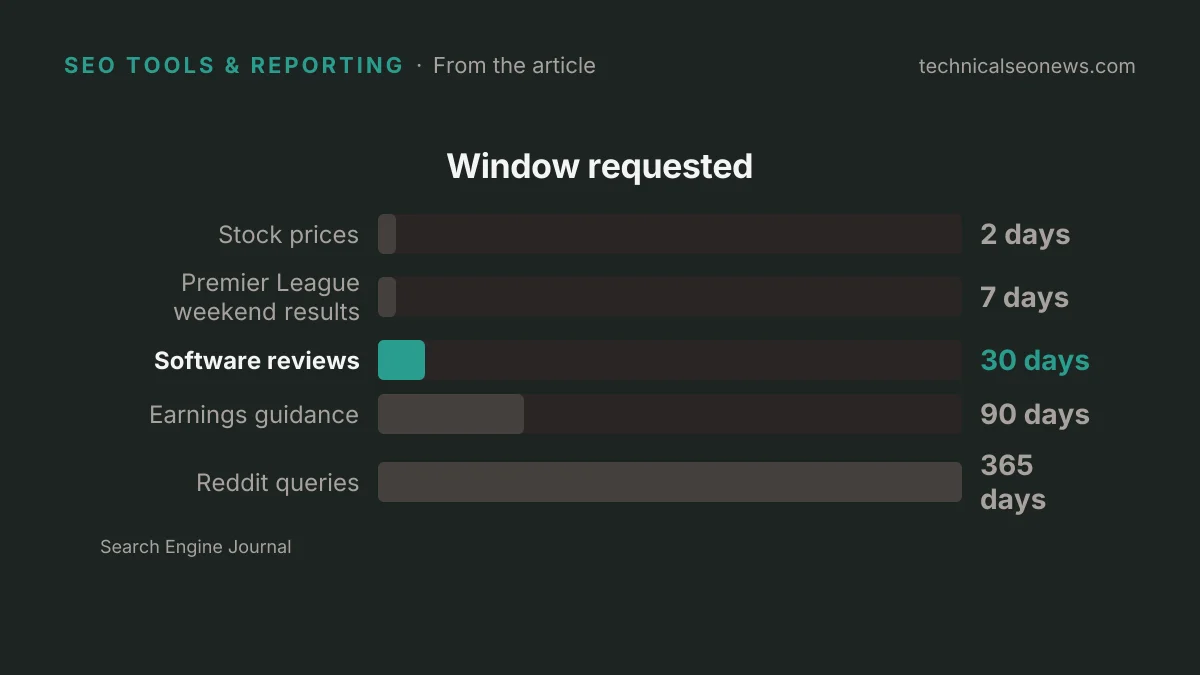Image resolution: width=1200 pixels, height=675 pixels.
Task: Click the Stock prices bar
Action: [x=387, y=234]
